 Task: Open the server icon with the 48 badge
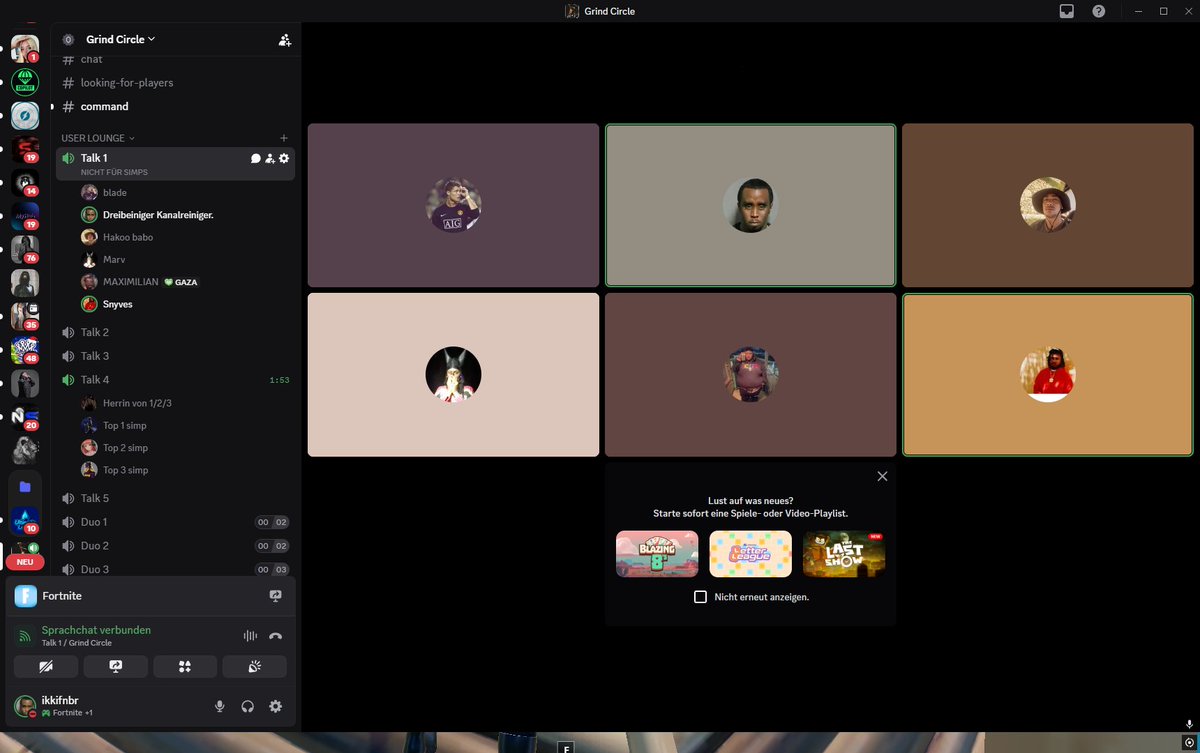click(x=25, y=350)
